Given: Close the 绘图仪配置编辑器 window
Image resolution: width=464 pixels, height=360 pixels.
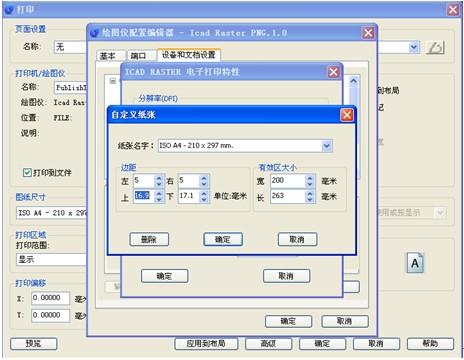Looking at the screenshot, I should 368,33.
